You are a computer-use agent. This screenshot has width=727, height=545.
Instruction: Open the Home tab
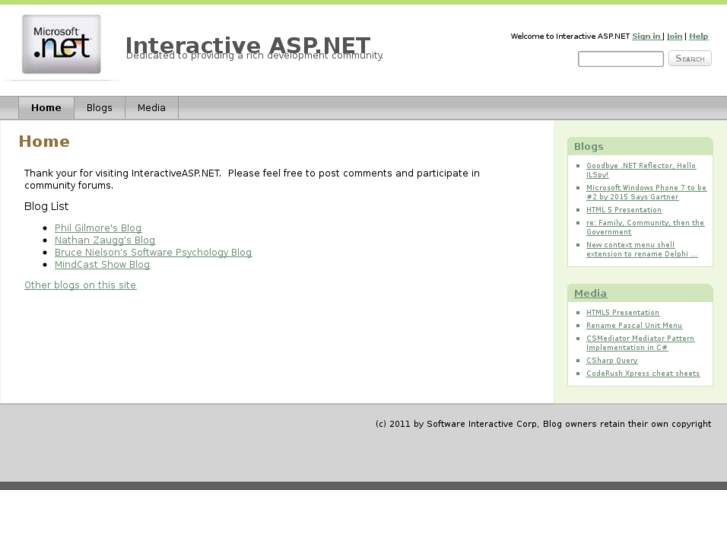point(46,108)
